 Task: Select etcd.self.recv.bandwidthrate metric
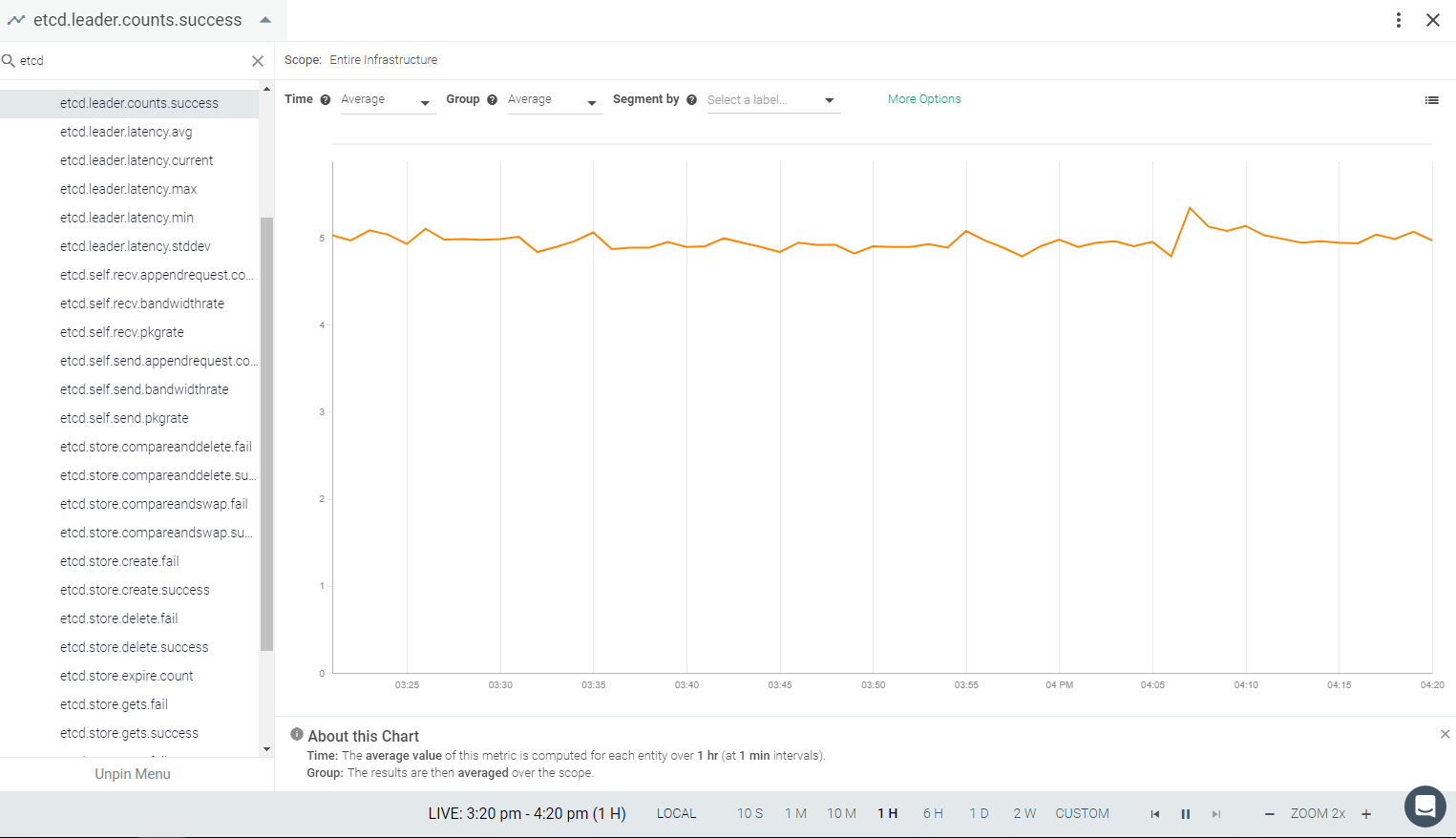142,304
